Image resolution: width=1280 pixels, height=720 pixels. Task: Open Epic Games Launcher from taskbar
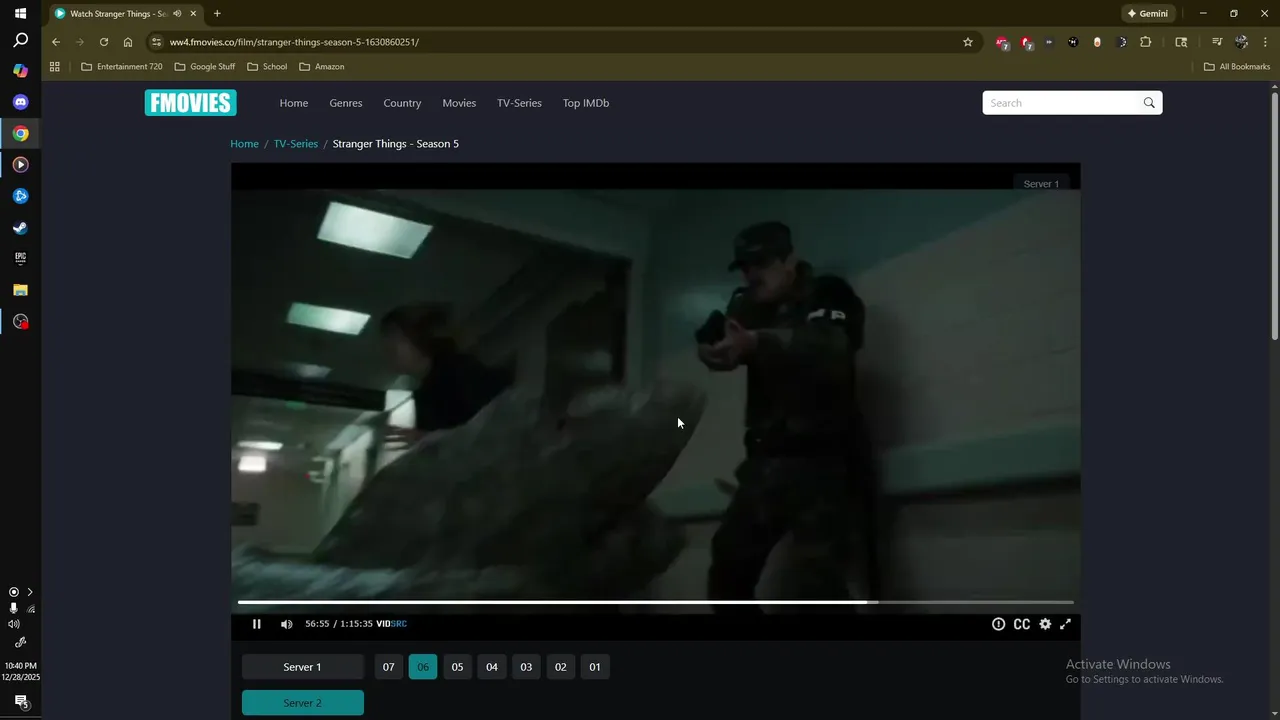[20, 258]
